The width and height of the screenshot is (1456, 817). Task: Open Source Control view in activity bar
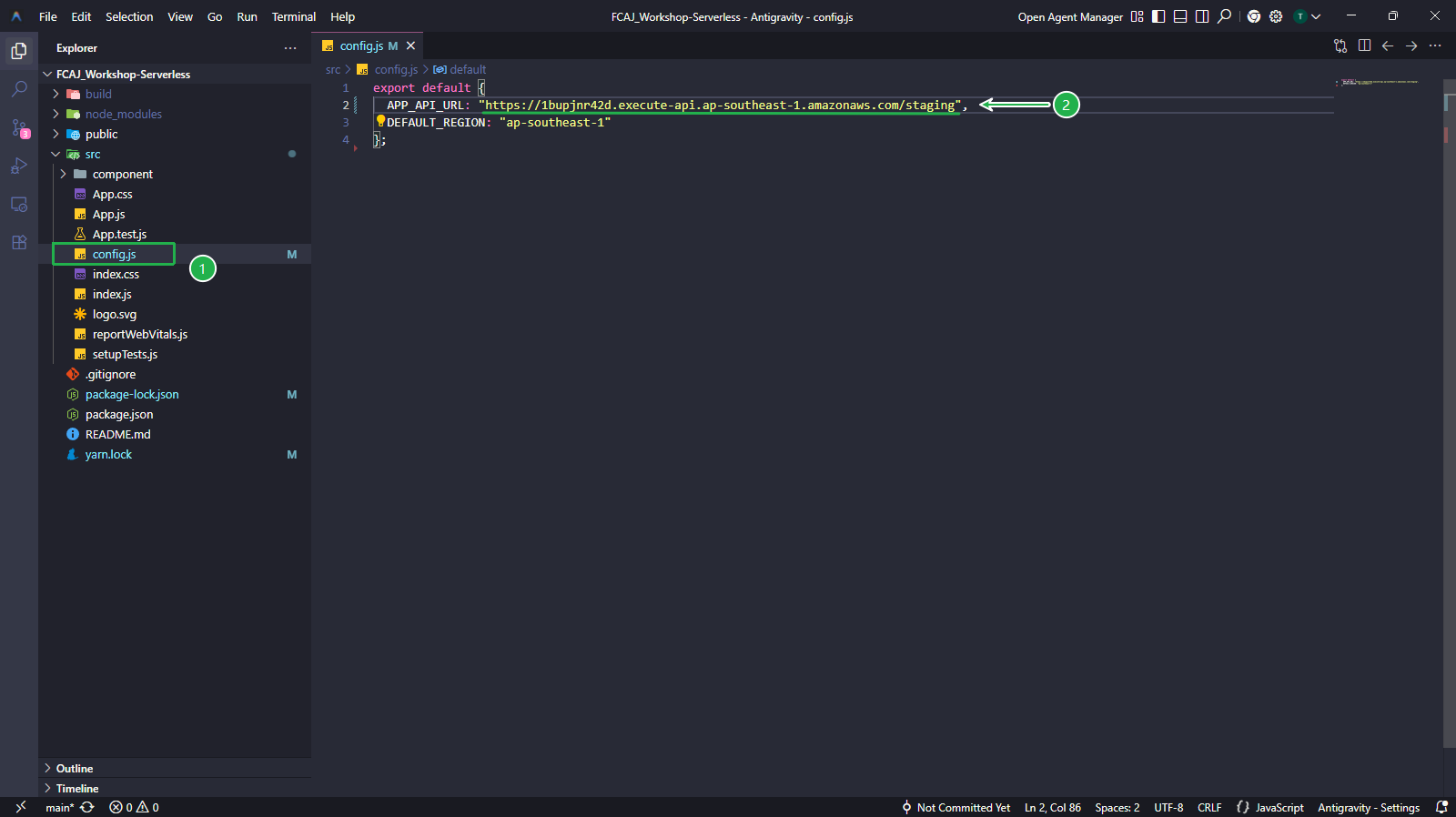[19, 127]
